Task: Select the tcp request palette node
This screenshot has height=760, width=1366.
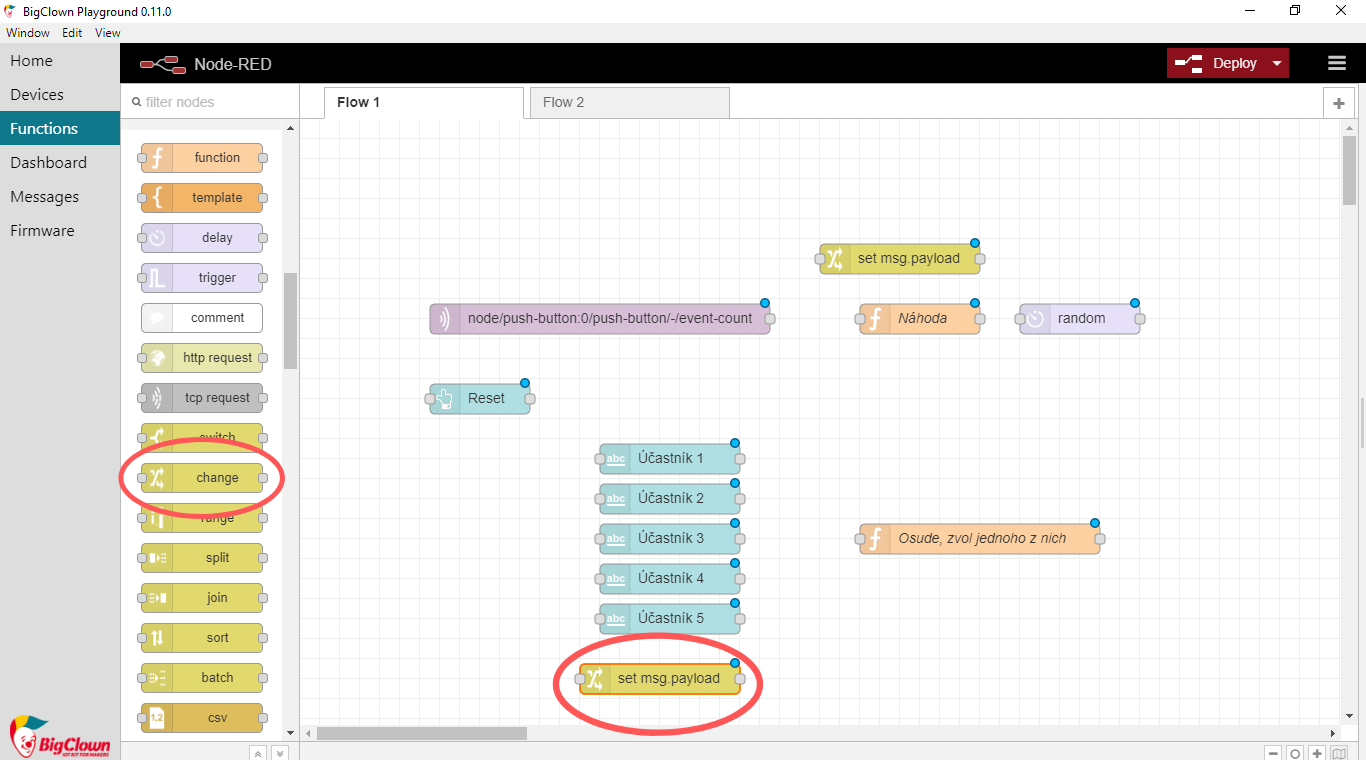Action: pyautogui.click(x=202, y=398)
